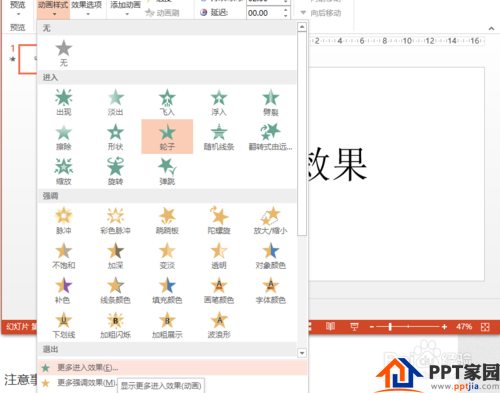The width and height of the screenshot is (500, 393).
Task: Apply the 变淡 lighten emphasis effect
Action: 167,255
